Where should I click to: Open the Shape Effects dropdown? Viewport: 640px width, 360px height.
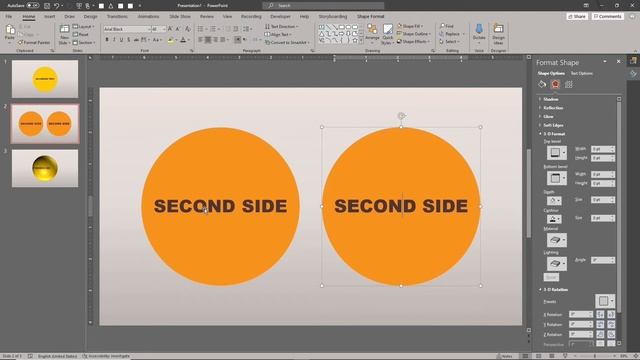[x=413, y=42]
